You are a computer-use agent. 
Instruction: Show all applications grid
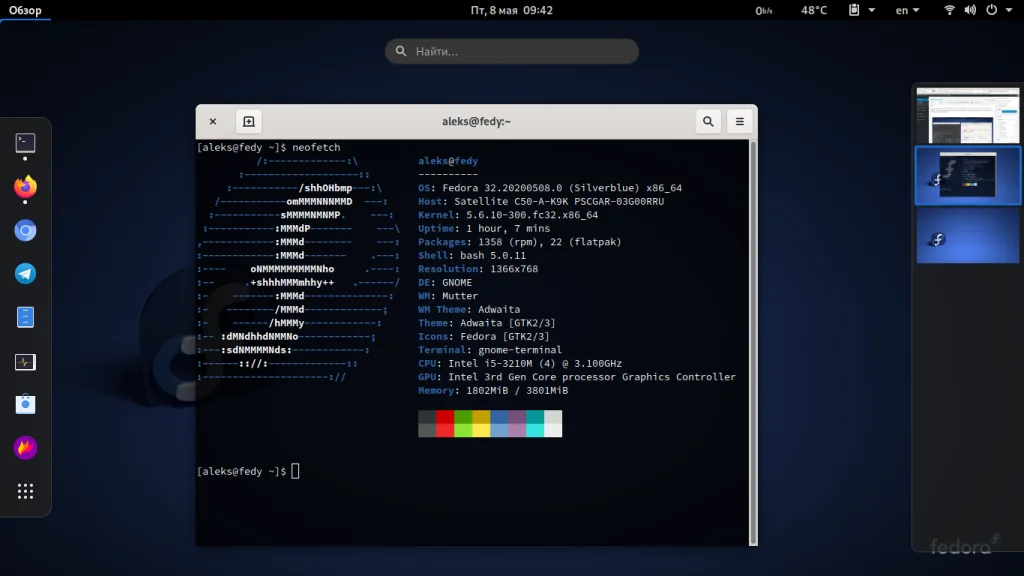coord(26,491)
